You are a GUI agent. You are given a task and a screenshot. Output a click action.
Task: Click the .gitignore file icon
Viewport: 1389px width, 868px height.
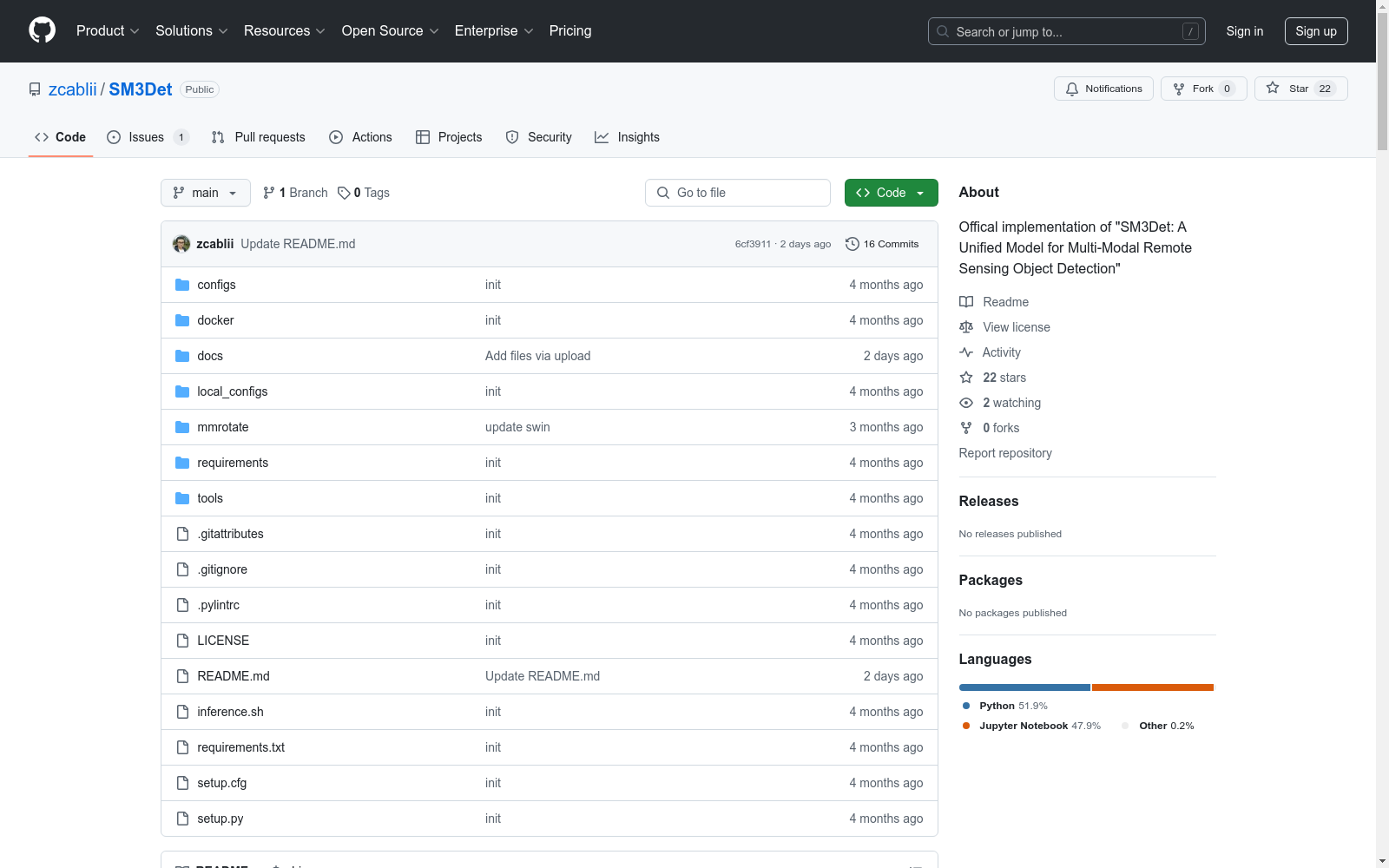pyautogui.click(x=182, y=569)
